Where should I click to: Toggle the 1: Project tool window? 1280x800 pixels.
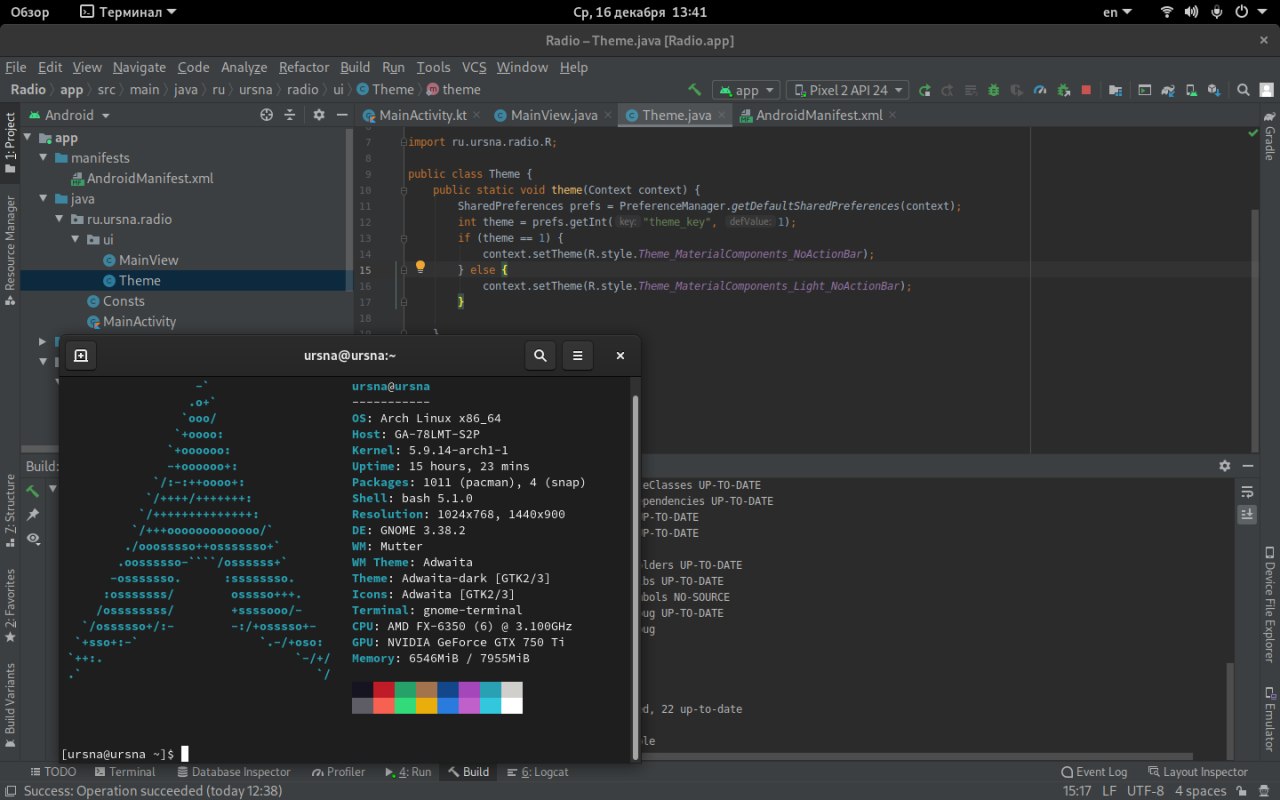click(10, 142)
